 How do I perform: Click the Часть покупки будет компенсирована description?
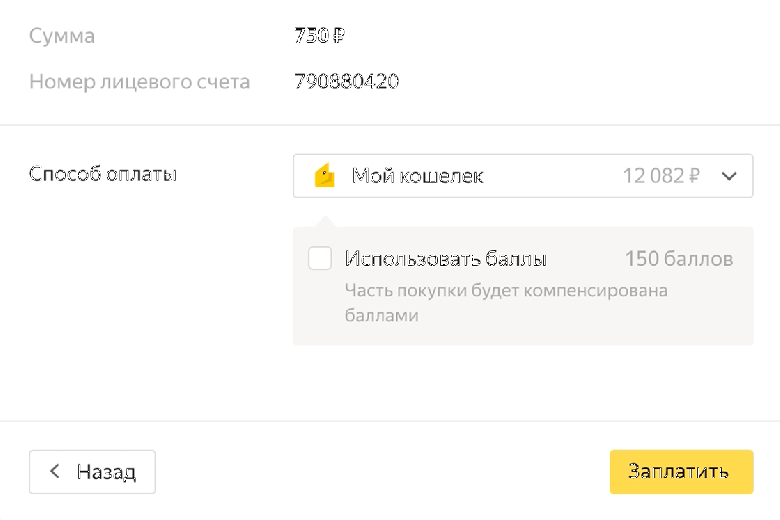click(x=505, y=291)
